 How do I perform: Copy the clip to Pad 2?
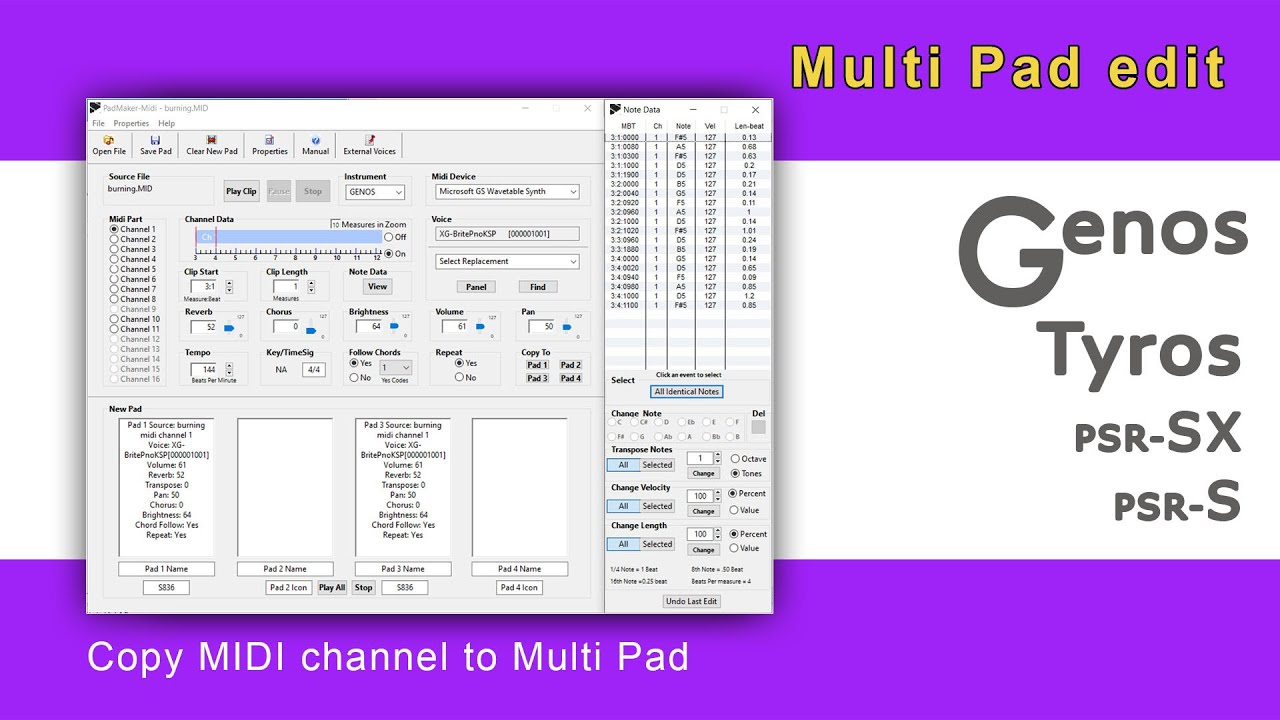pos(570,365)
